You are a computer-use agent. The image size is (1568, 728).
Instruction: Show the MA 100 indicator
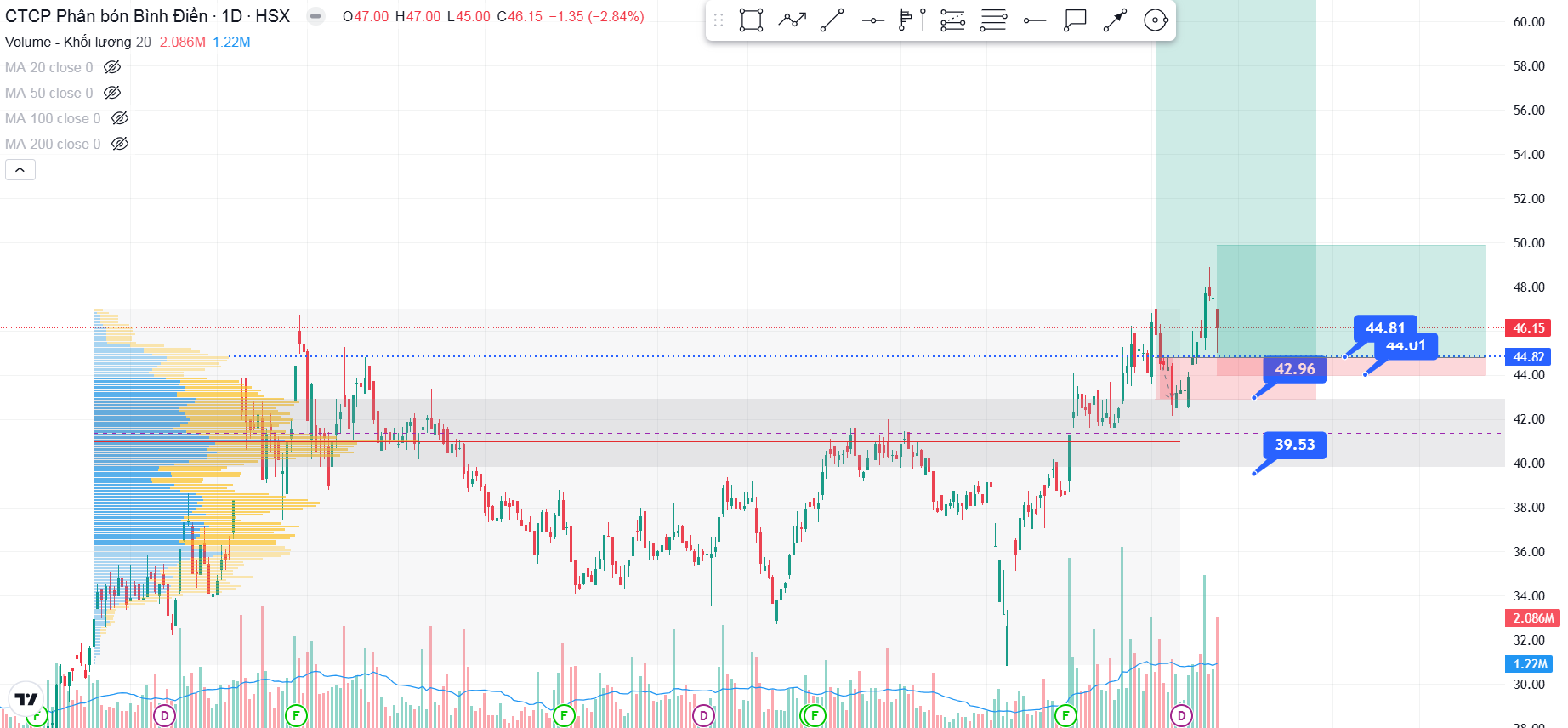120,118
